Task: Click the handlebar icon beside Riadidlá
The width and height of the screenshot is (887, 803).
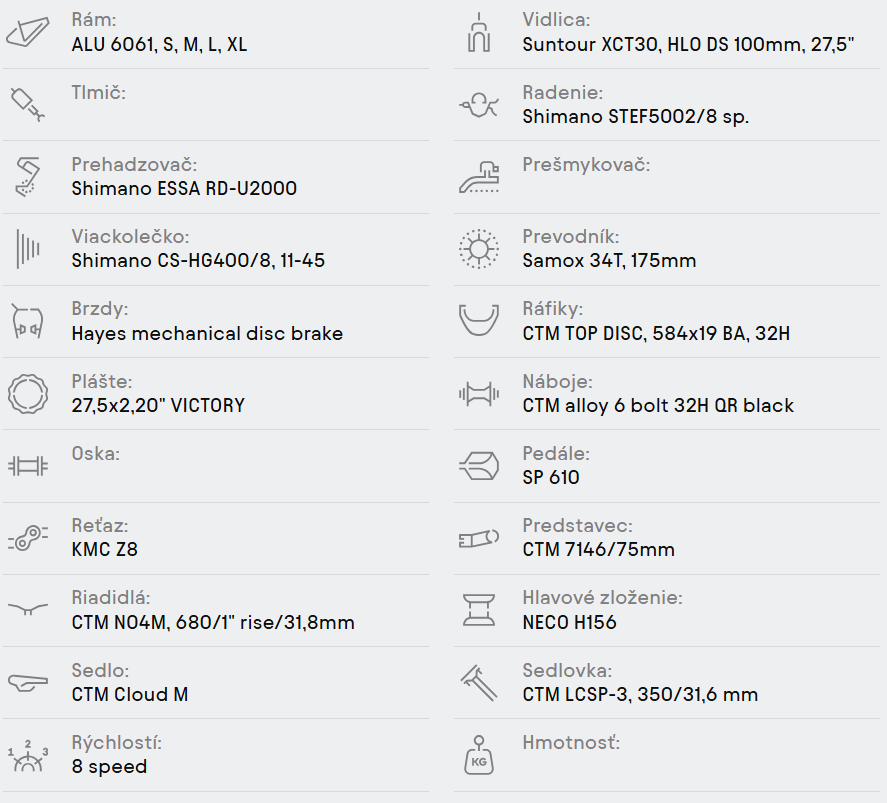Action: [28, 609]
